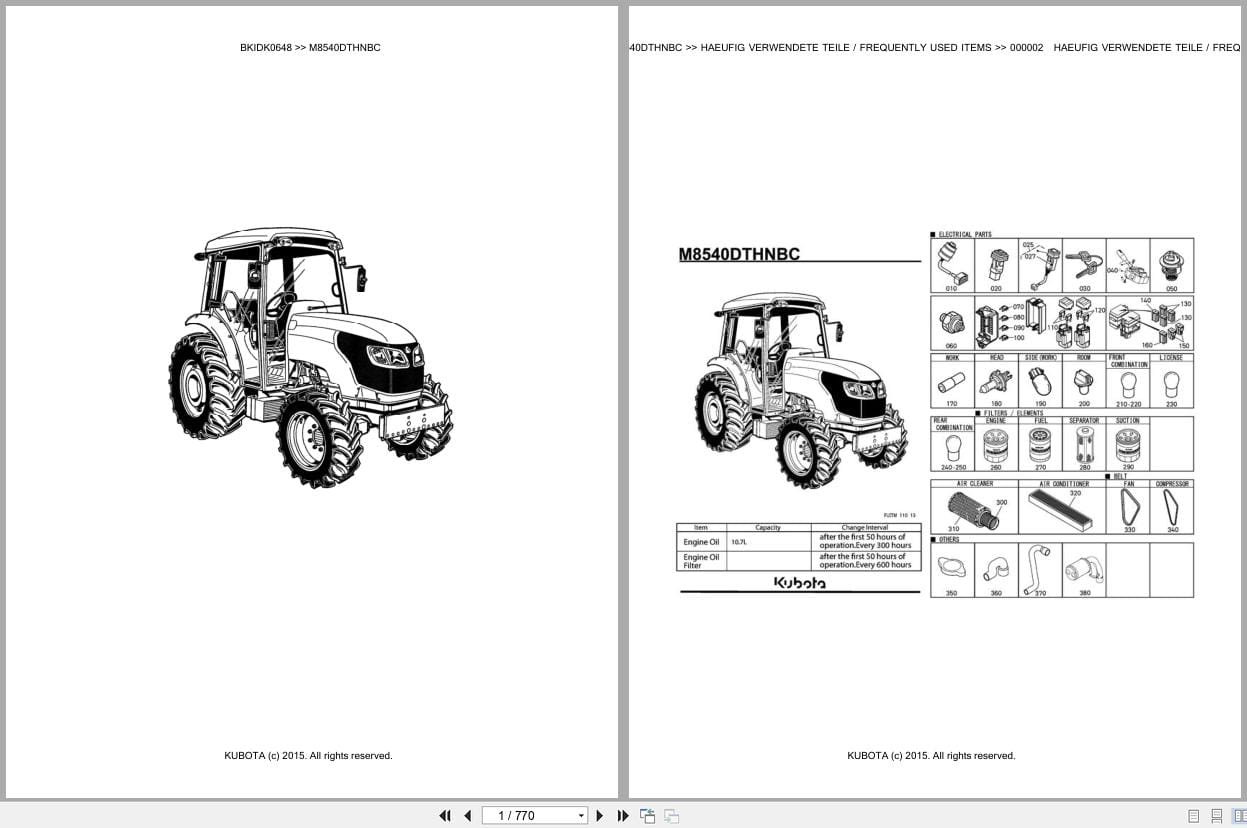Click the OTHERS section label

click(x=948, y=539)
